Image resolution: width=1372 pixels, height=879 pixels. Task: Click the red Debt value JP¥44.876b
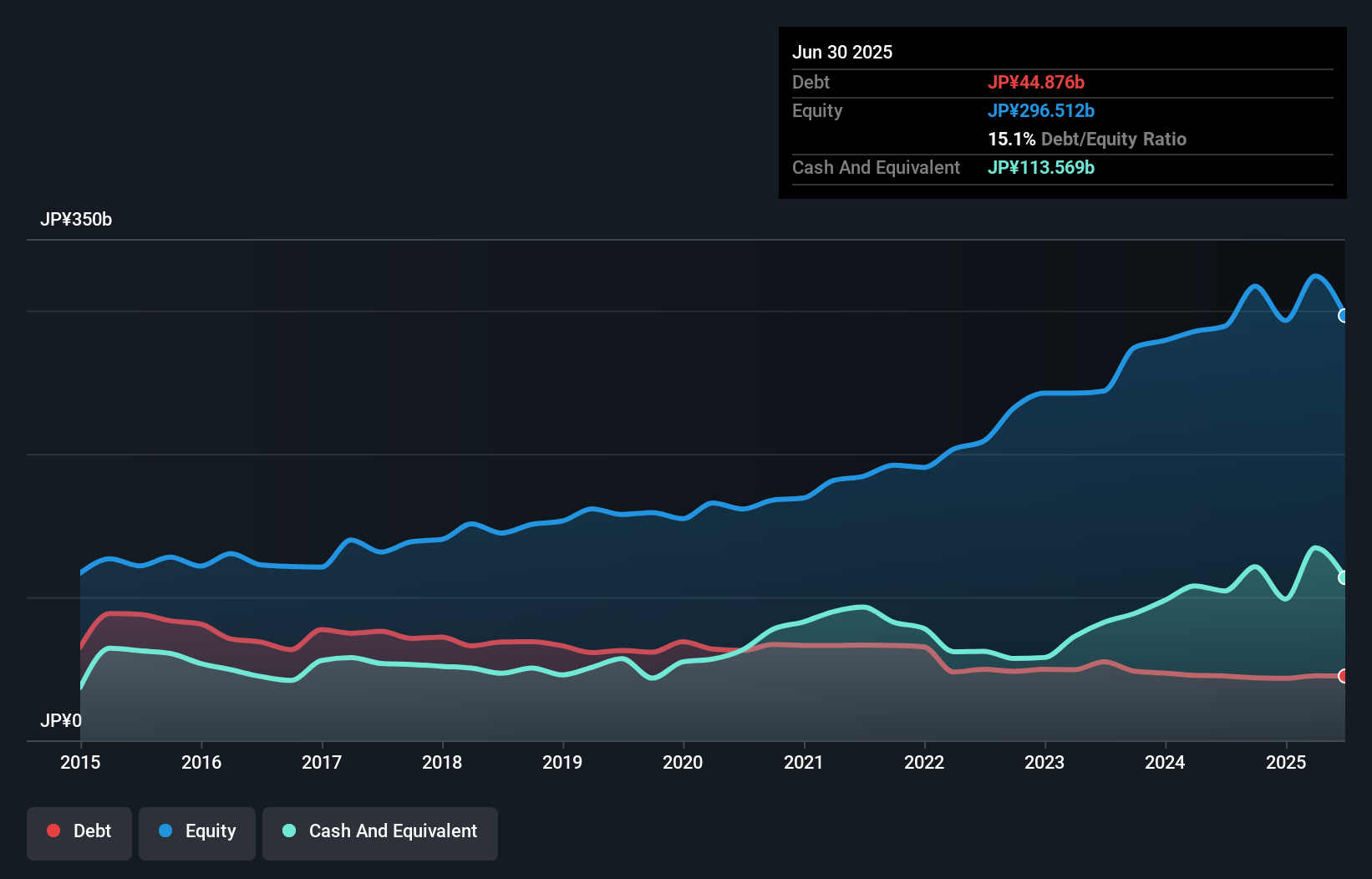(1037, 83)
